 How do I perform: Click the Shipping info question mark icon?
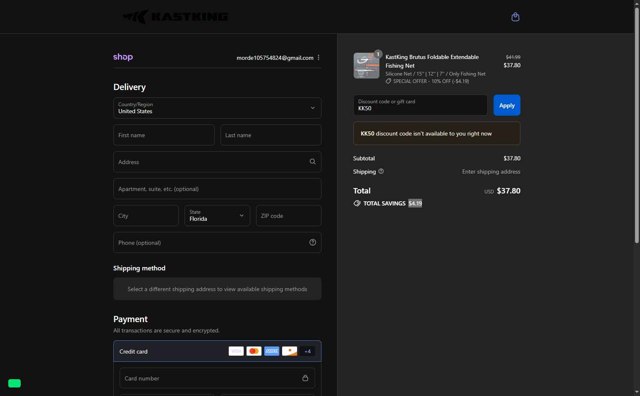tap(381, 171)
